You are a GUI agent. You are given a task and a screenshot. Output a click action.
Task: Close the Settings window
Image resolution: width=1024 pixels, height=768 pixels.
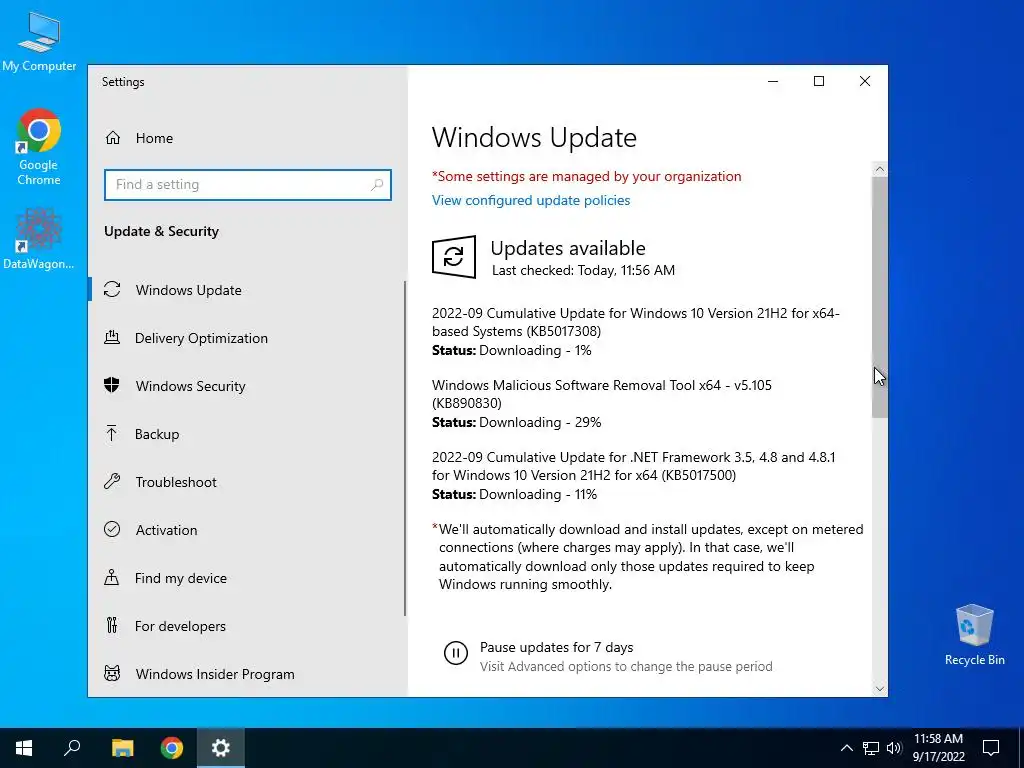click(865, 82)
